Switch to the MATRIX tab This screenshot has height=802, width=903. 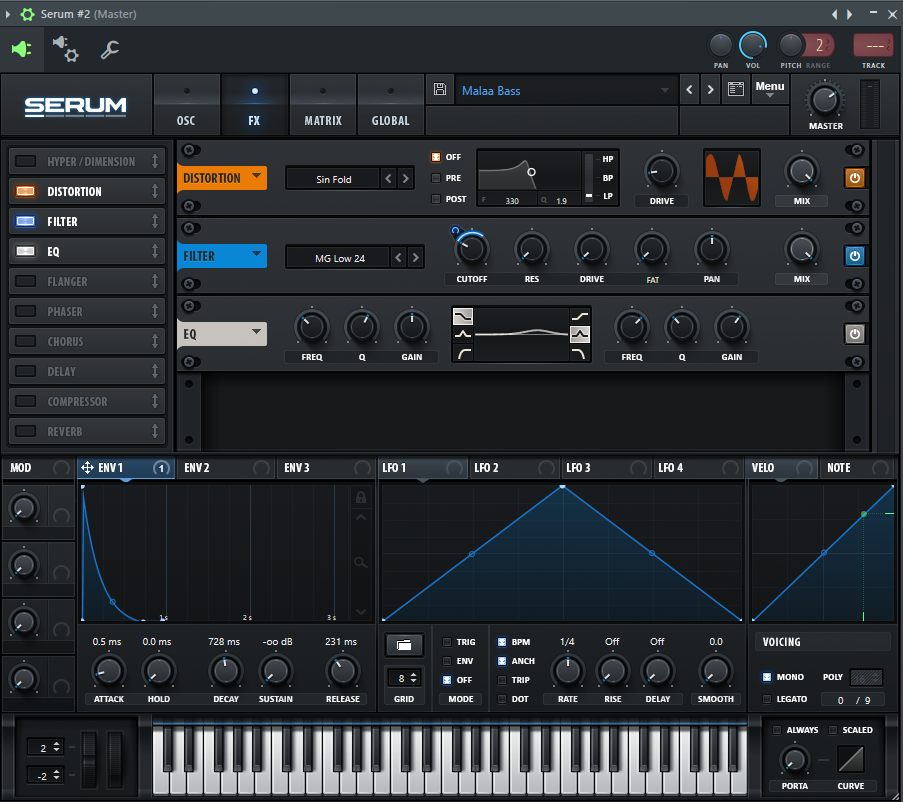tap(322, 107)
